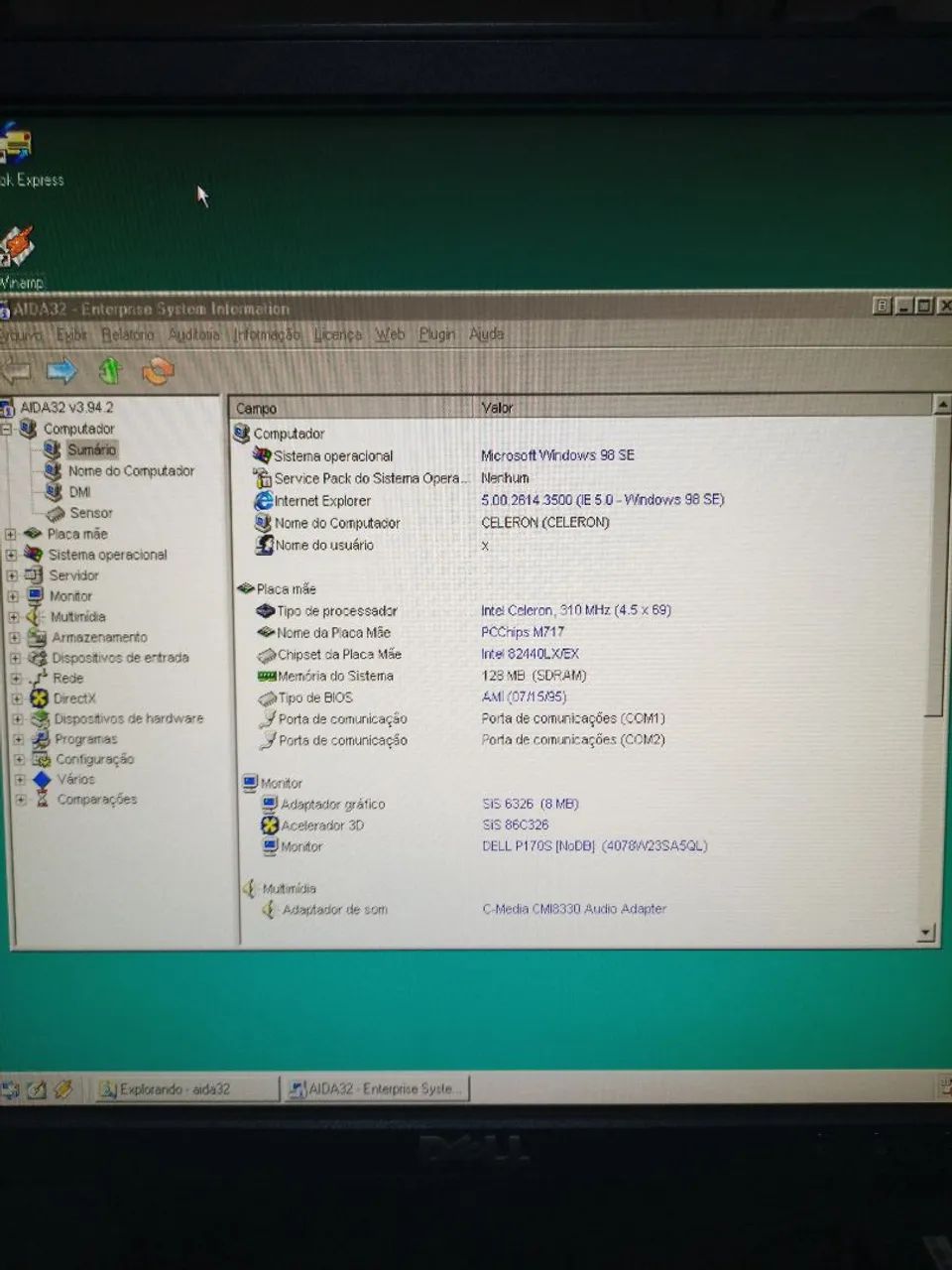Open the Exibir menu

(71, 334)
